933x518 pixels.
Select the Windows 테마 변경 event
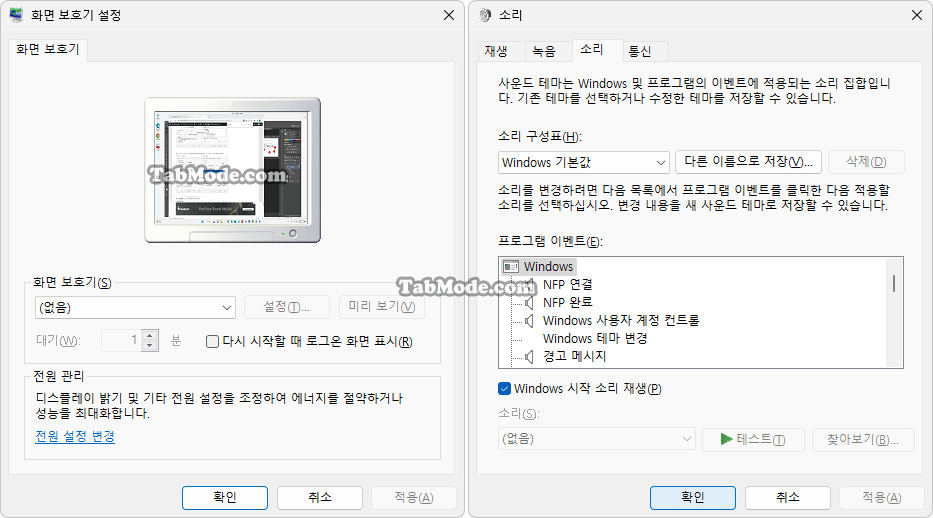[x=595, y=338]
